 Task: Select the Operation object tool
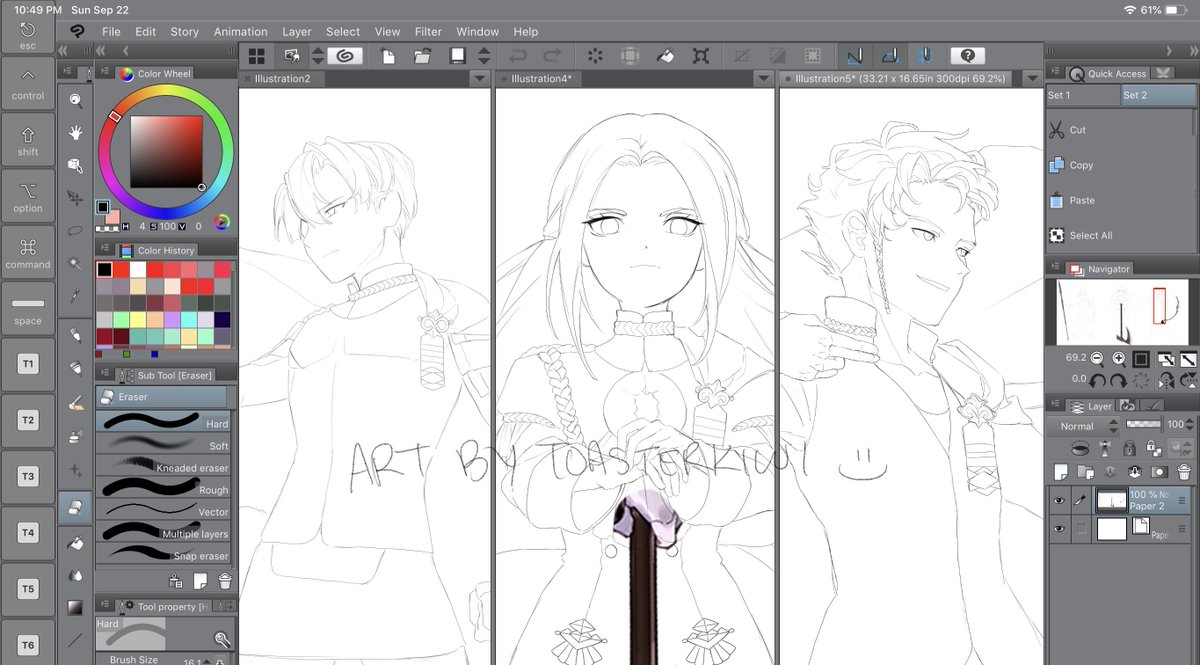(75, 165)
